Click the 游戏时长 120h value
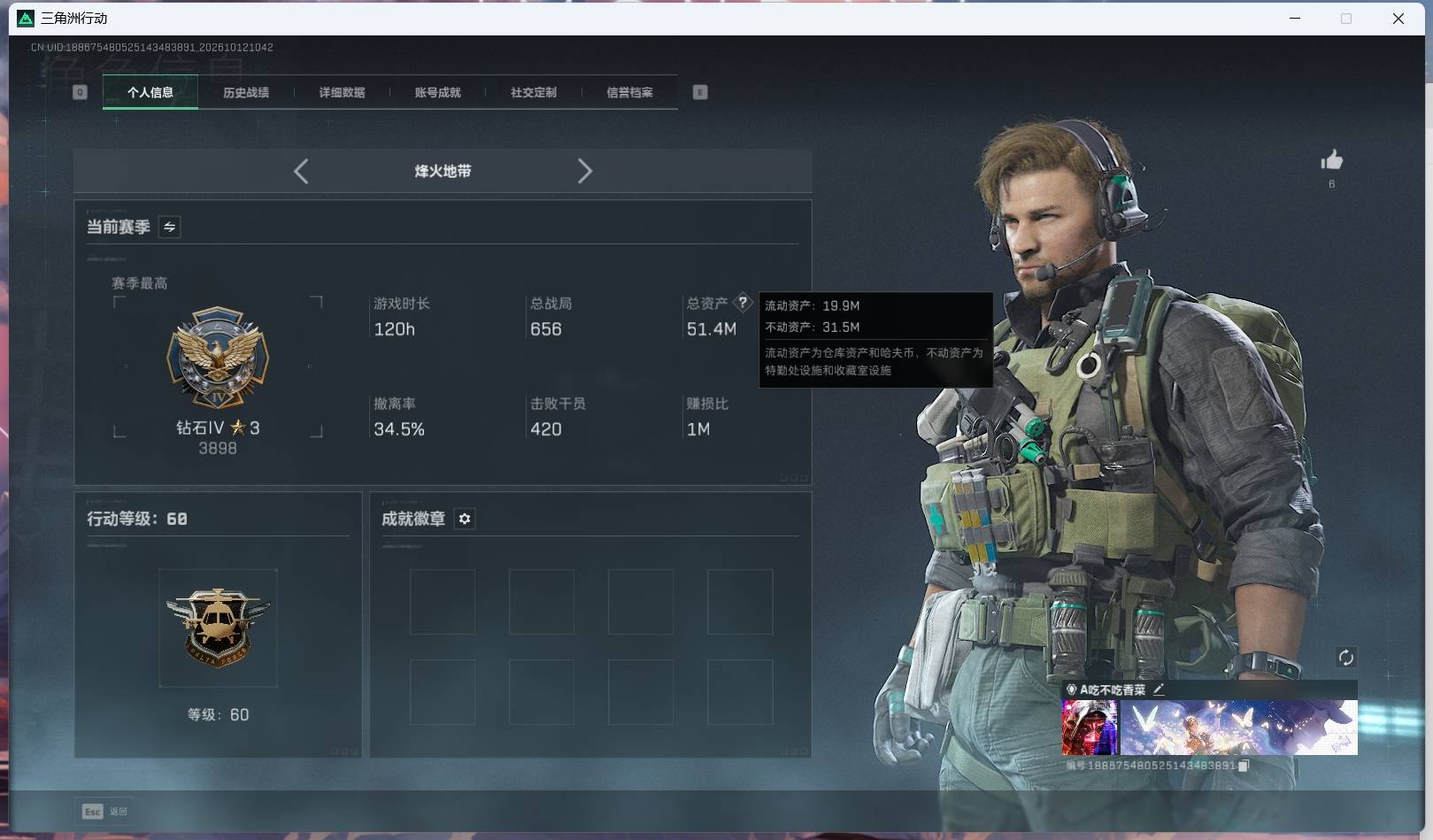Screen dimensions: 1433x840 (394, 329)
